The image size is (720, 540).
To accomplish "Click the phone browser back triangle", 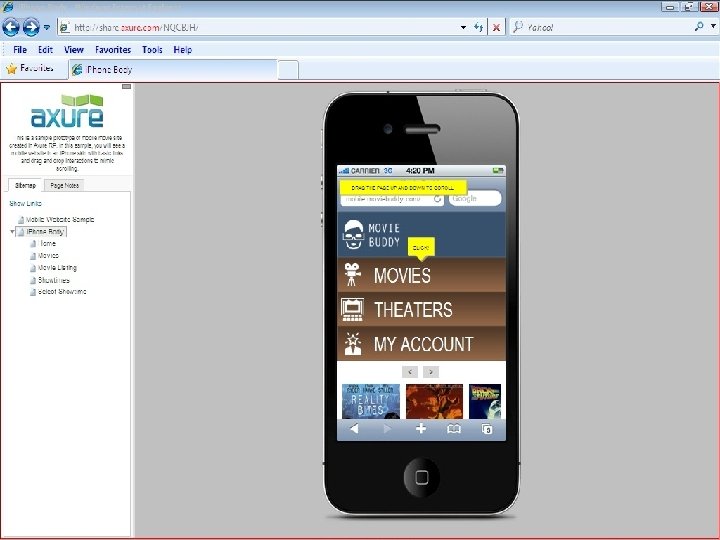I will (x=354, y=429).
